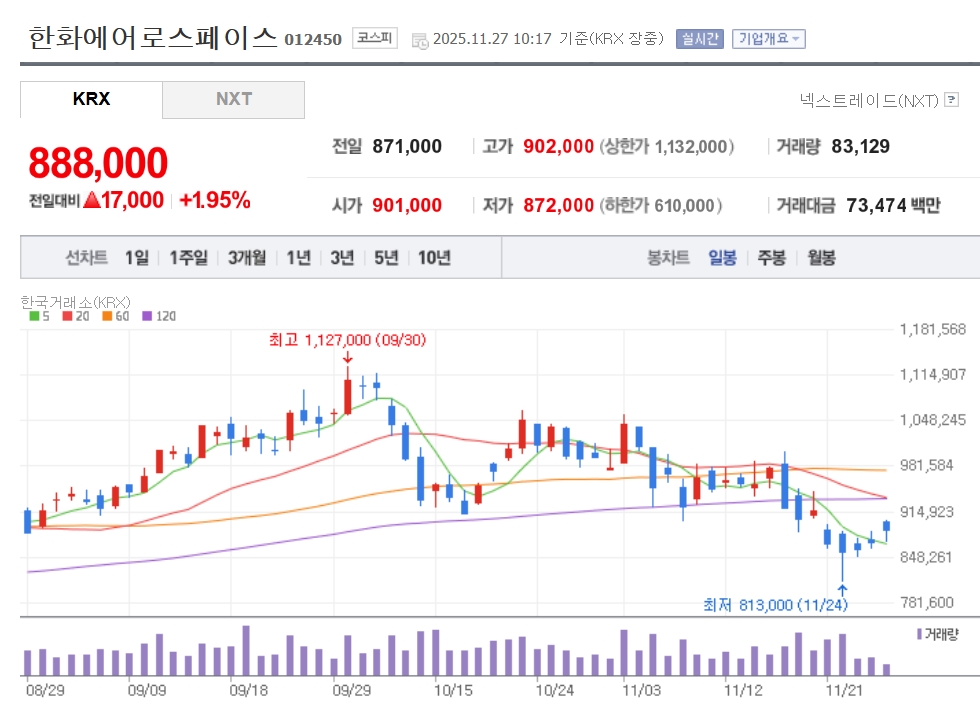The image size is (980, 719).
Task: Click the high price 902,000
Action: (558, 146)
